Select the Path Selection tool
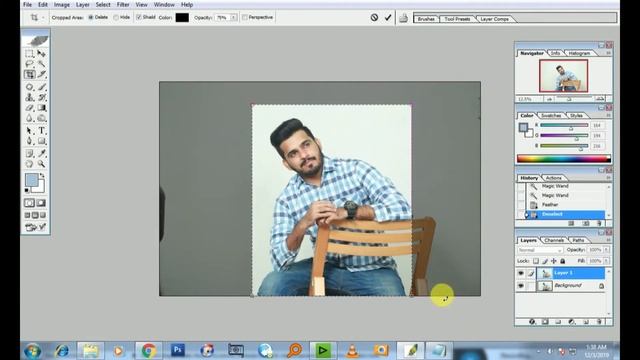This screenshot has width=640, height=360. click(29, 131)
